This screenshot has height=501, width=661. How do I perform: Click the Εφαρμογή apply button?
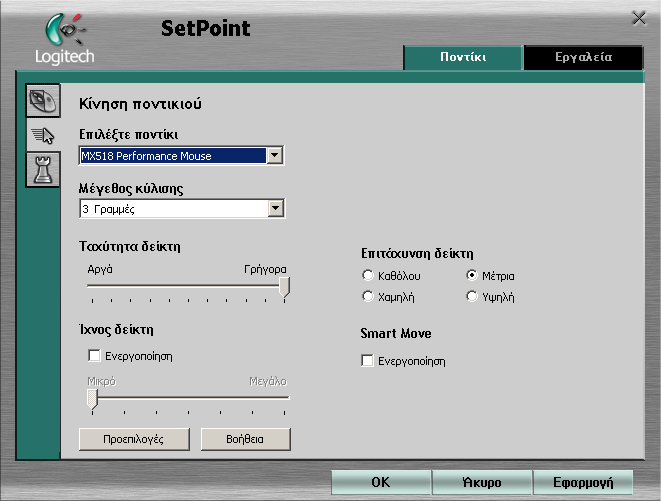point(583,482)
